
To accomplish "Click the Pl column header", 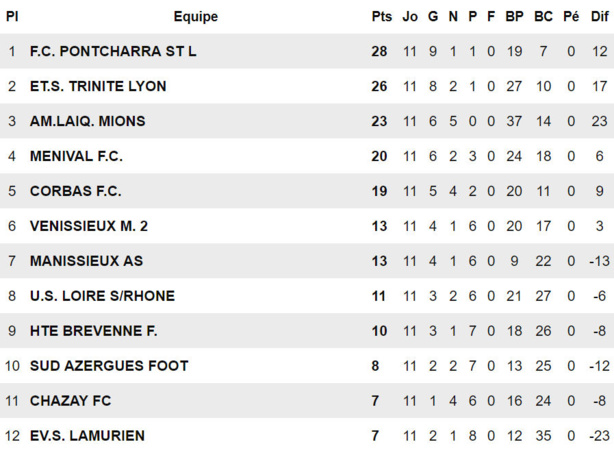I will click(12, 16).
